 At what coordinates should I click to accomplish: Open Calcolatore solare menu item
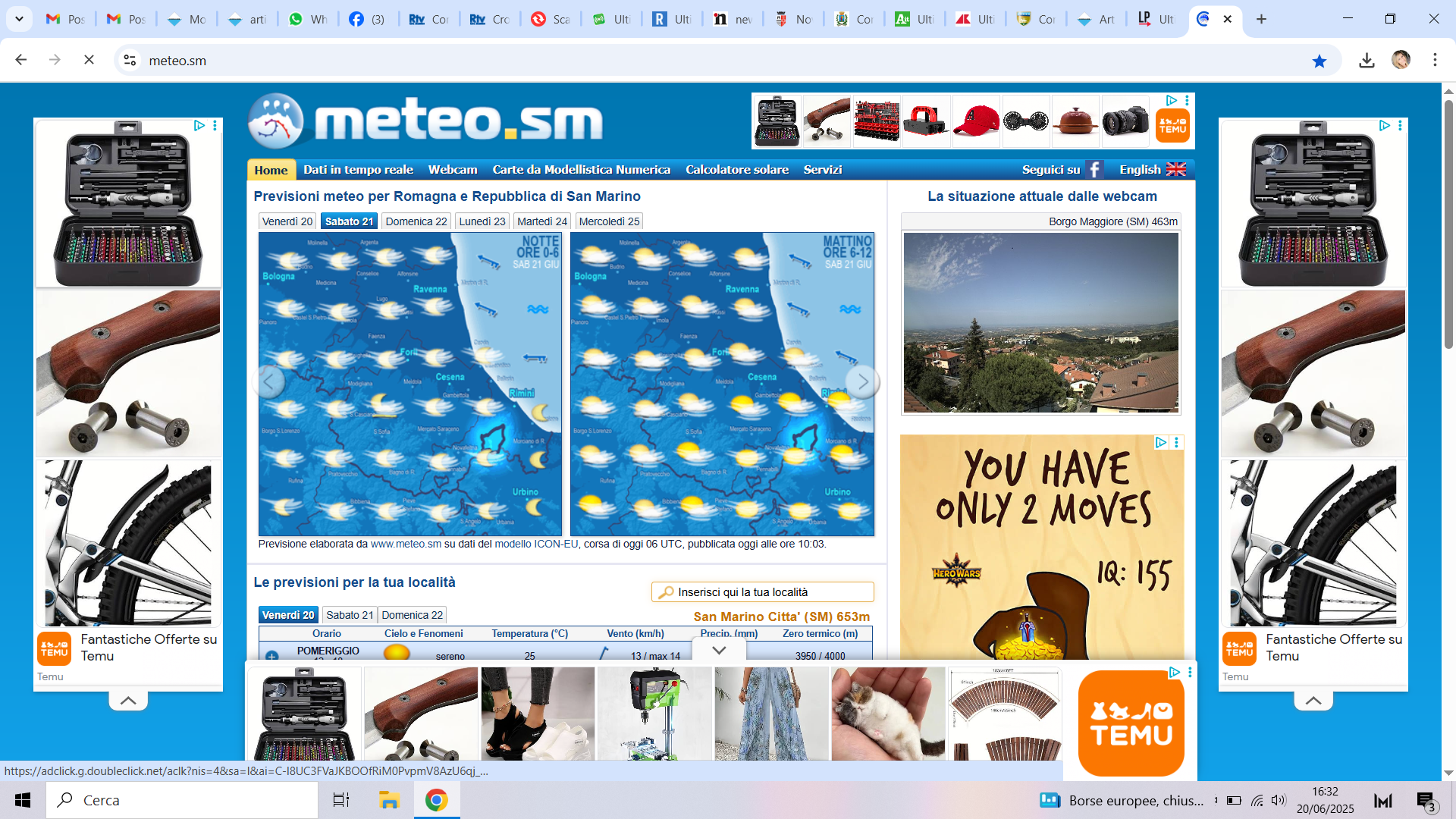click(737, 170)
